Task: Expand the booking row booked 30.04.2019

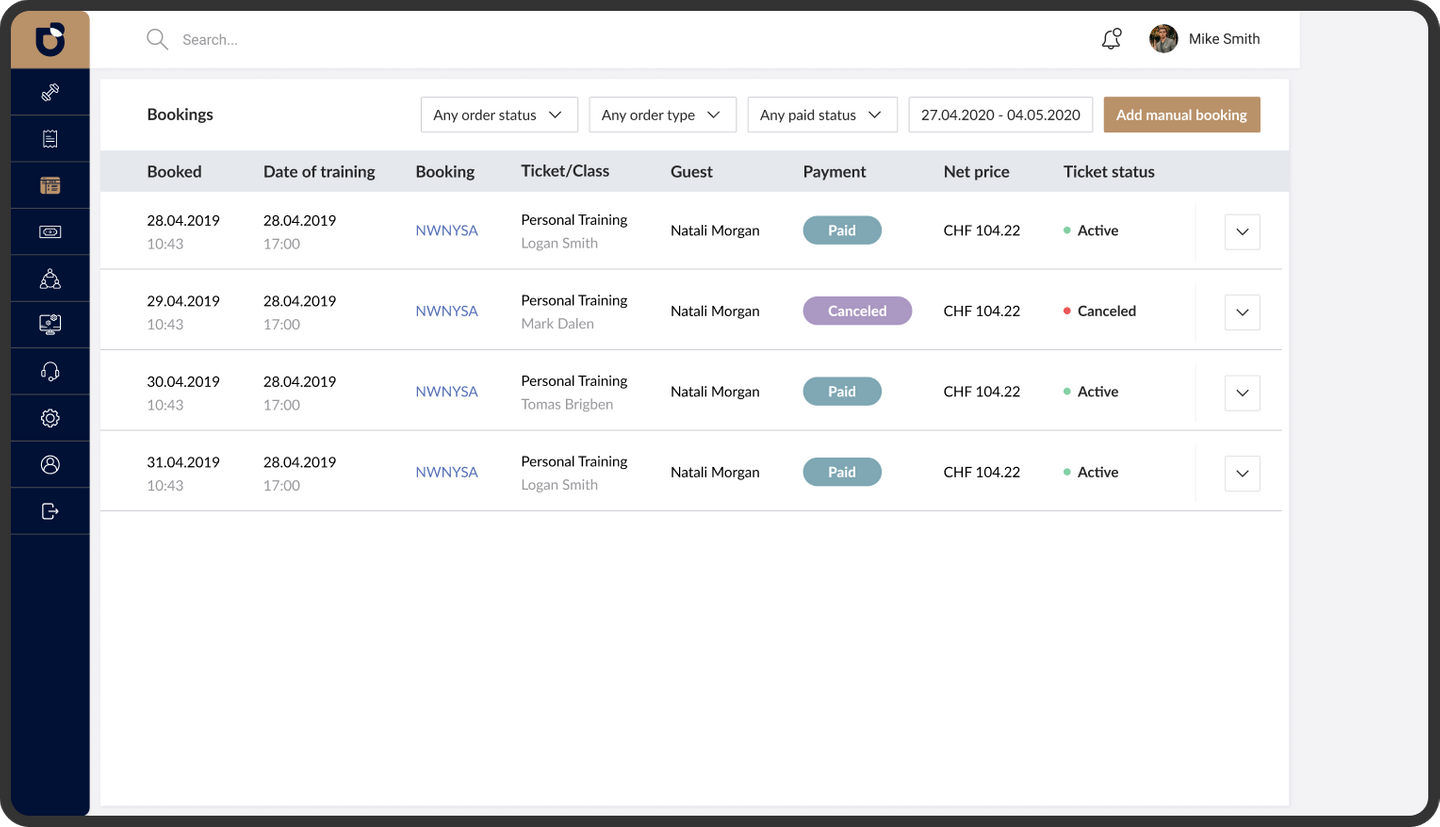Action: coord(1242,393)
